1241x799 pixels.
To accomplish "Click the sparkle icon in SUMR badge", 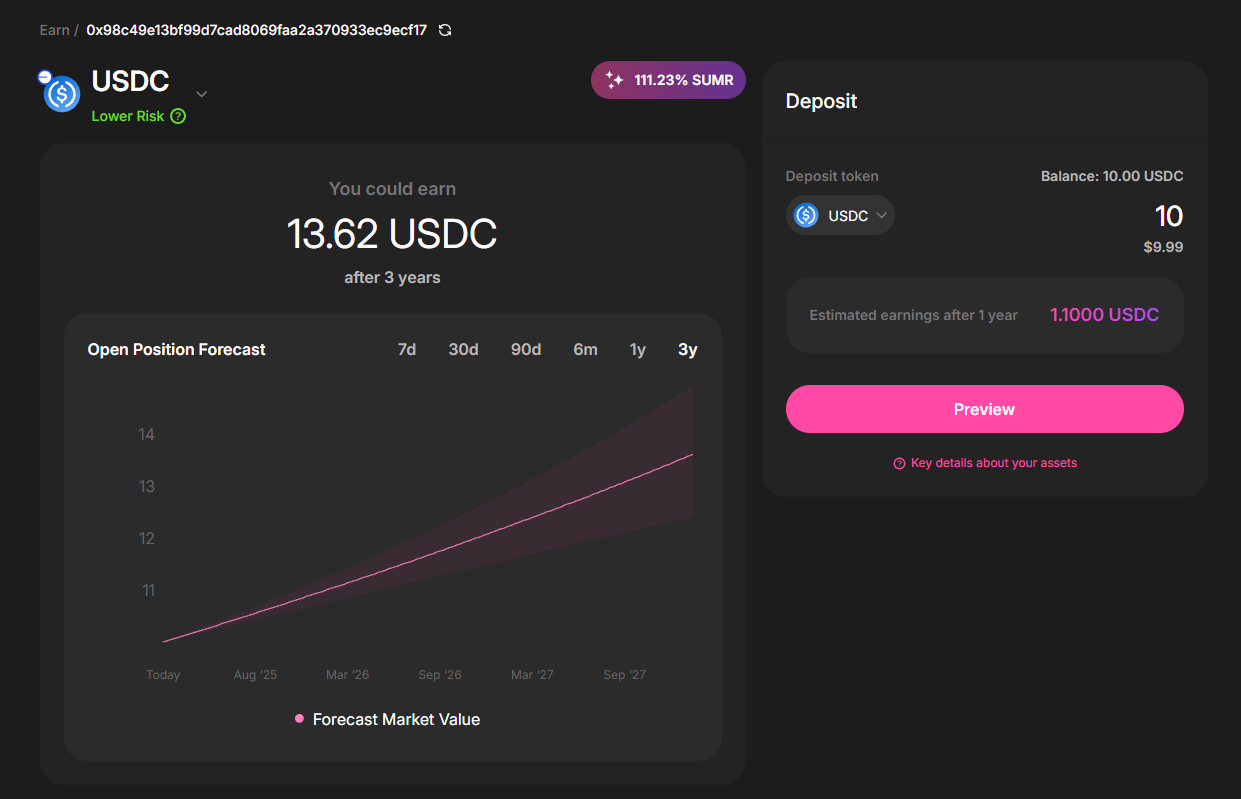I will tap(615, 80).
